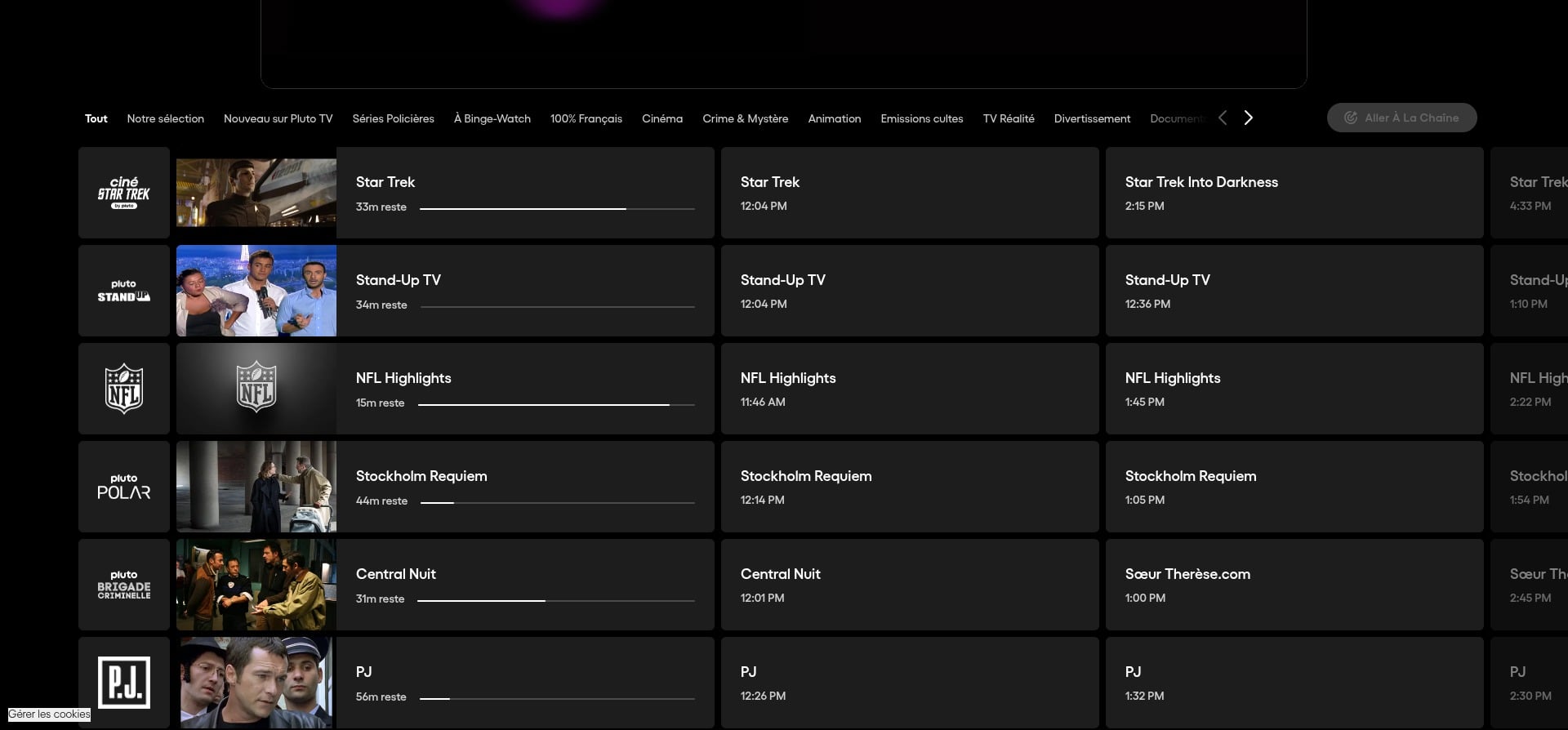Open PJ program at 2:30 PM

coord(1530,683)
